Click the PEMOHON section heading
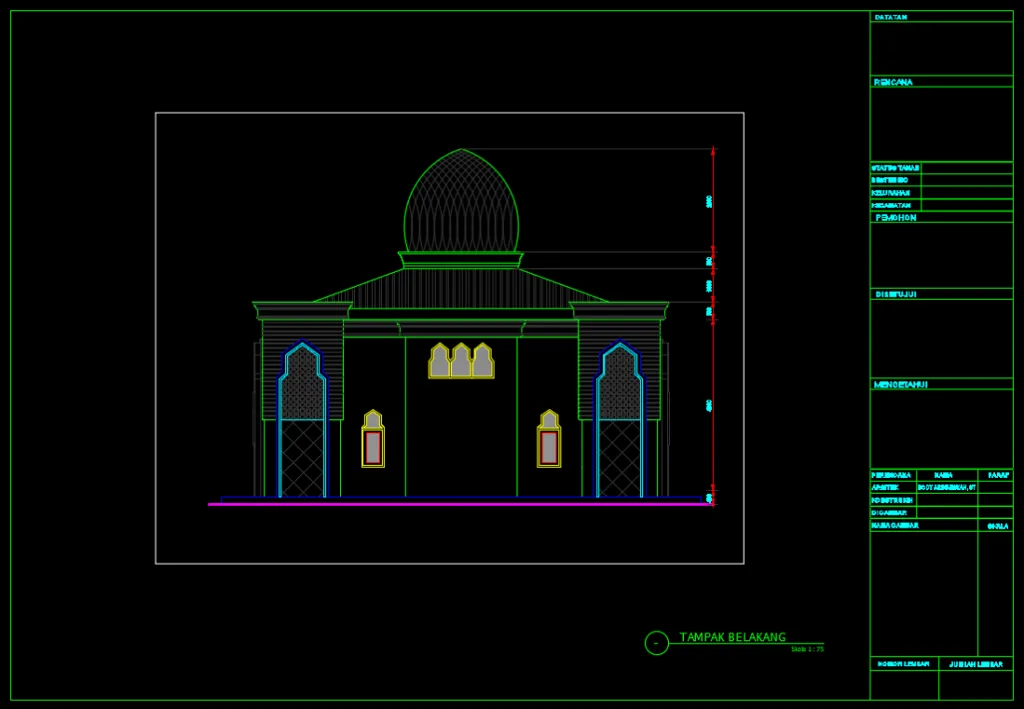 [895, 217]
